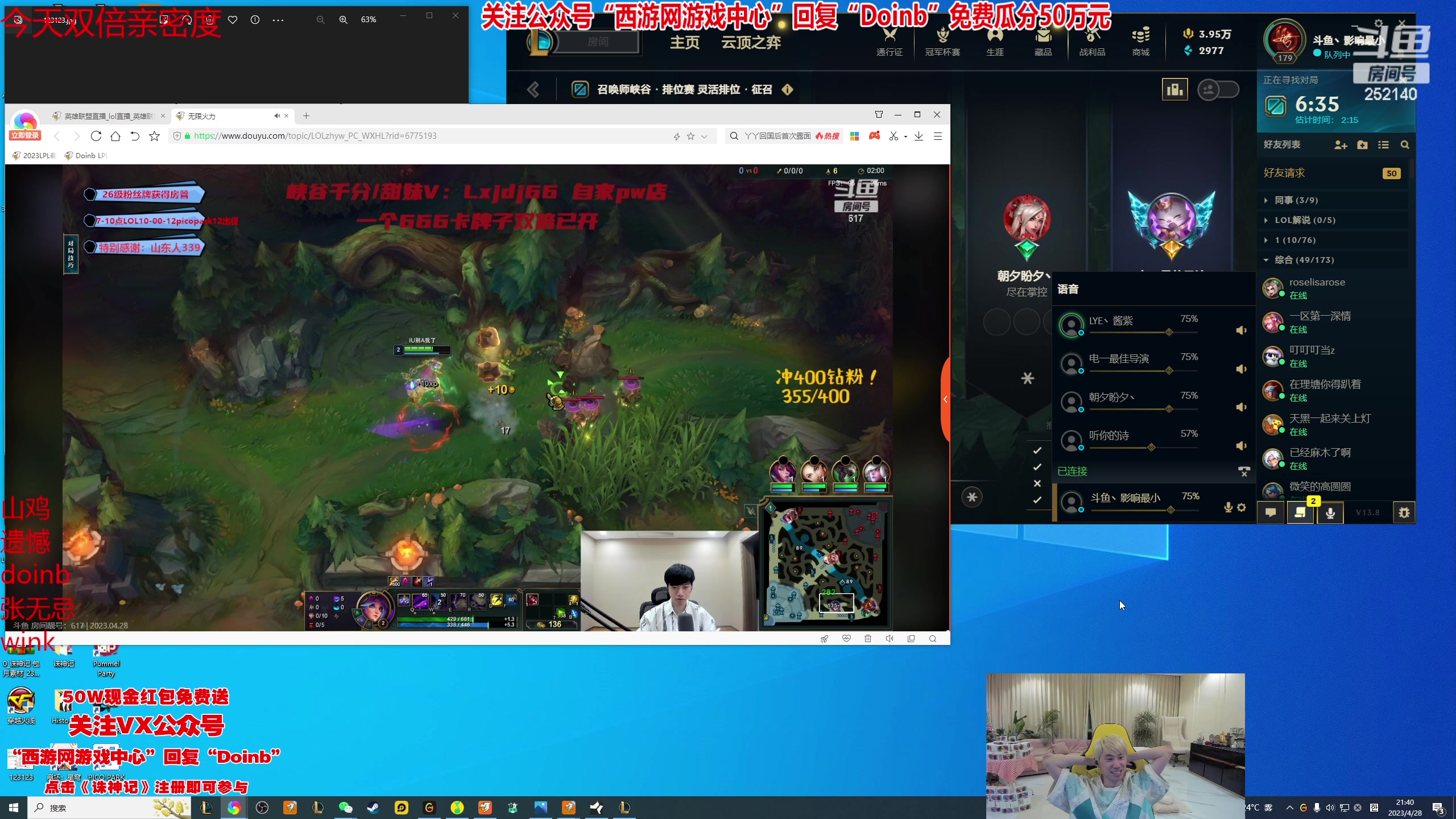Open the 藏品 collection section
Viewport: 1456px width, 819px height.
coord(1043,42)
